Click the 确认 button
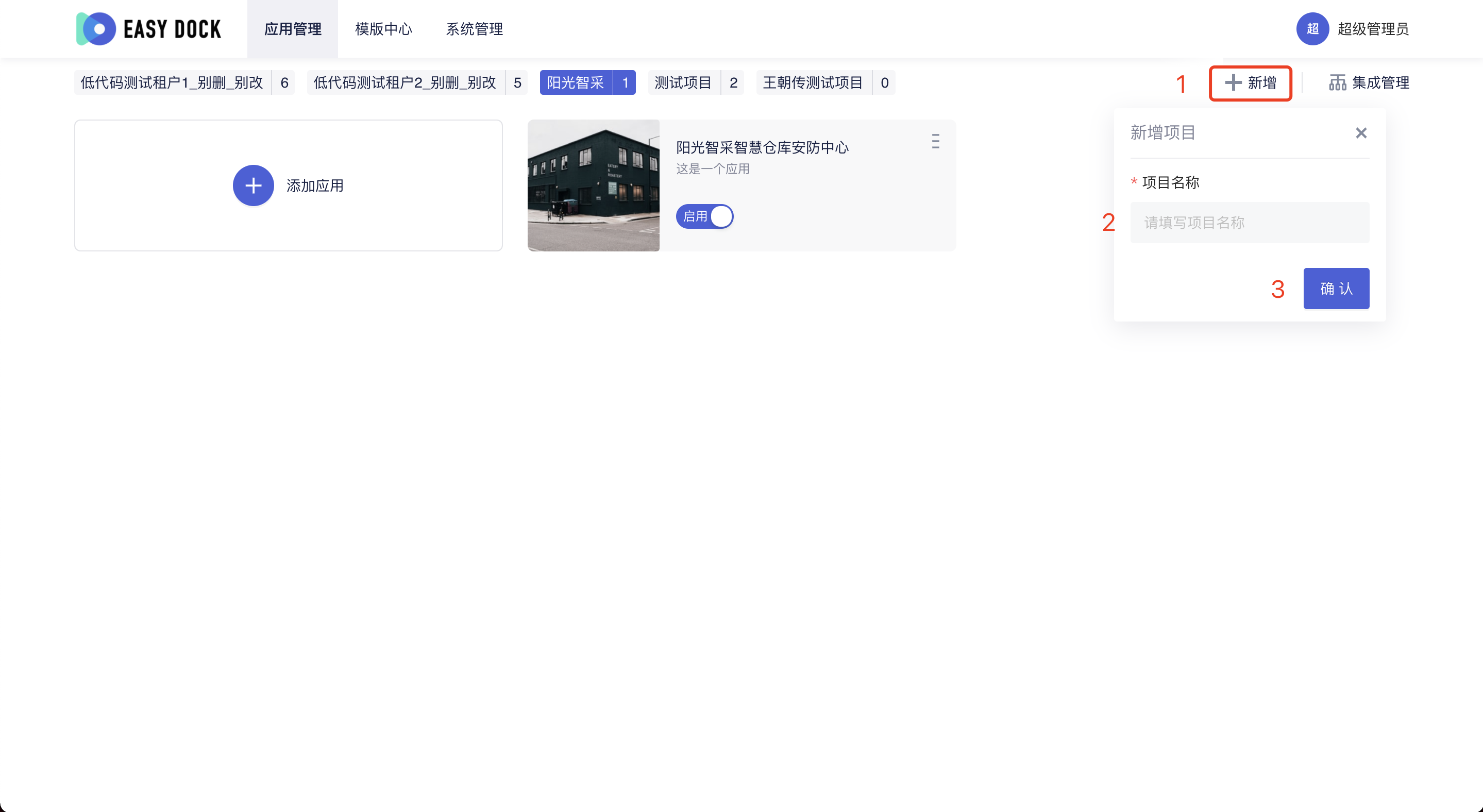The width and height of the screenshot is (1483, 812). 1336,289
